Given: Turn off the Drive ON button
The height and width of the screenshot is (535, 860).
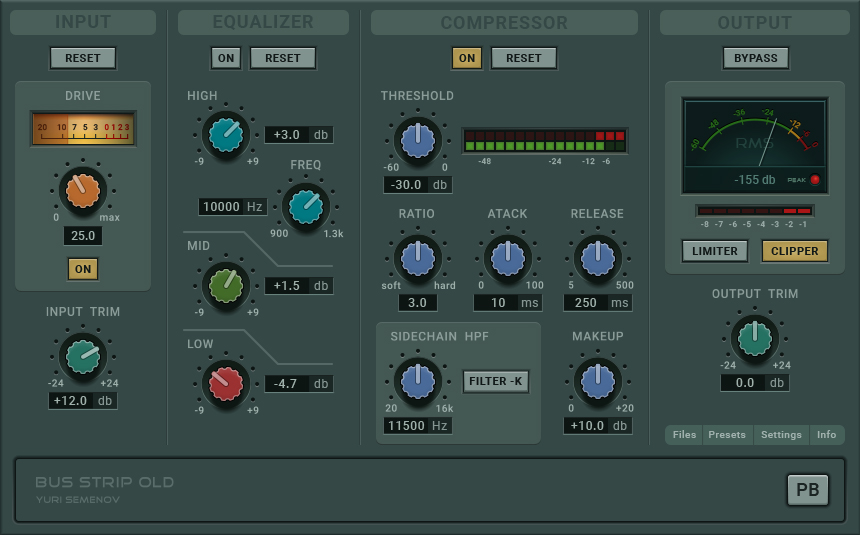Looking at the screenshot, I should pyautogui.click(x=83, y=269).
